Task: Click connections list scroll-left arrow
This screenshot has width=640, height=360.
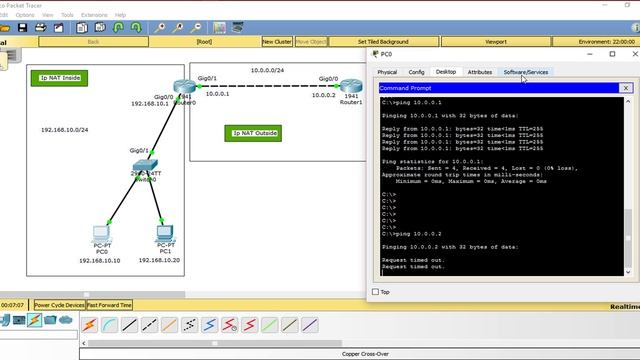Action: coord(84,343)
